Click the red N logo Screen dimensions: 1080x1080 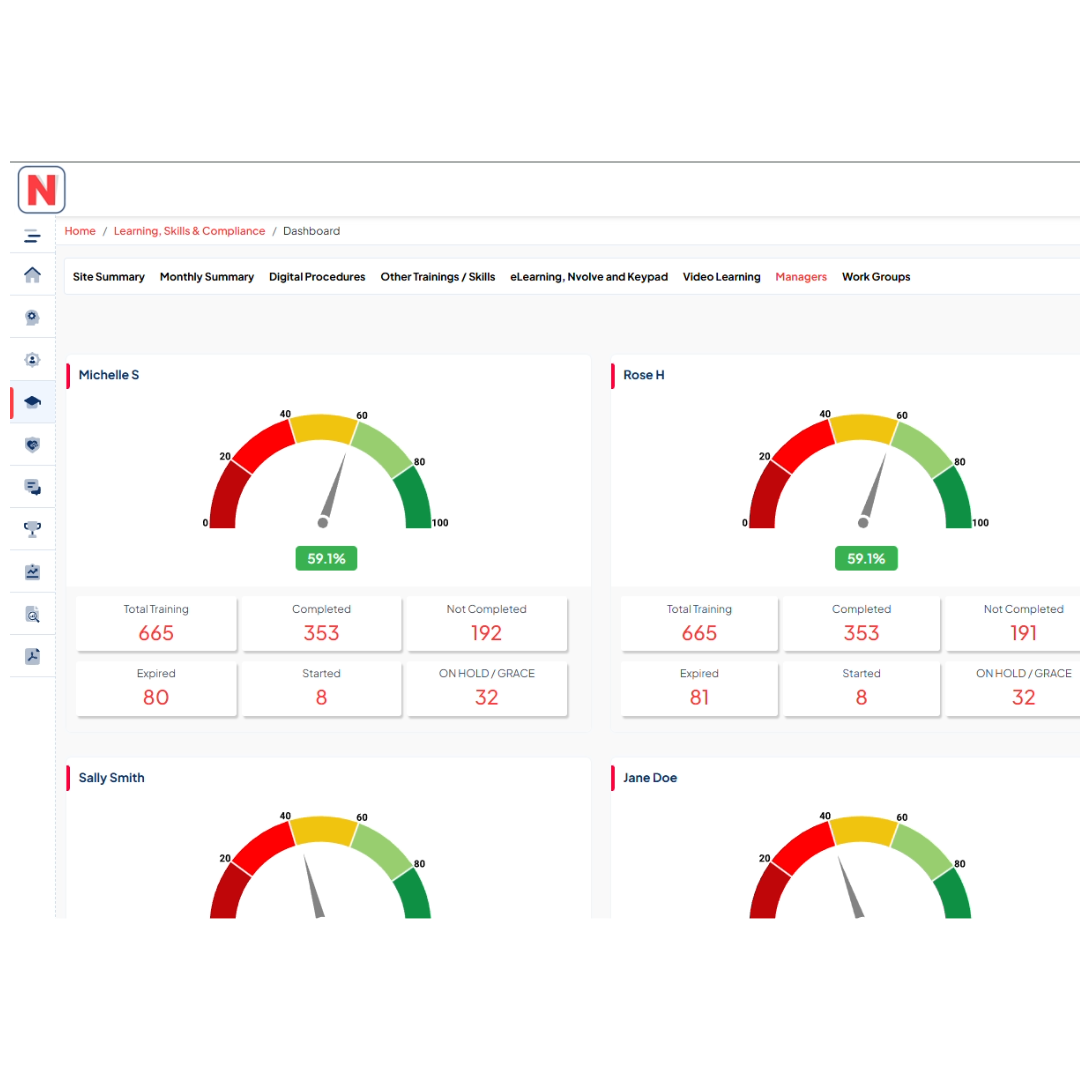tap(41, 189)
